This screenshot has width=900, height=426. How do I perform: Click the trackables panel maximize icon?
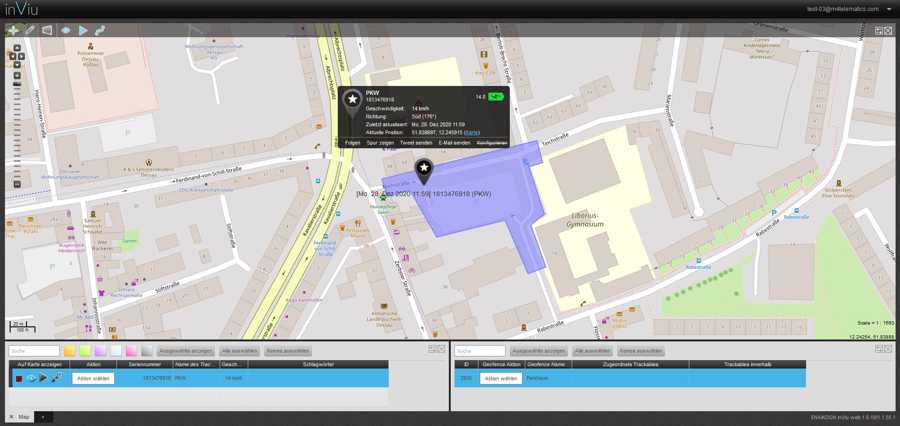441,348
